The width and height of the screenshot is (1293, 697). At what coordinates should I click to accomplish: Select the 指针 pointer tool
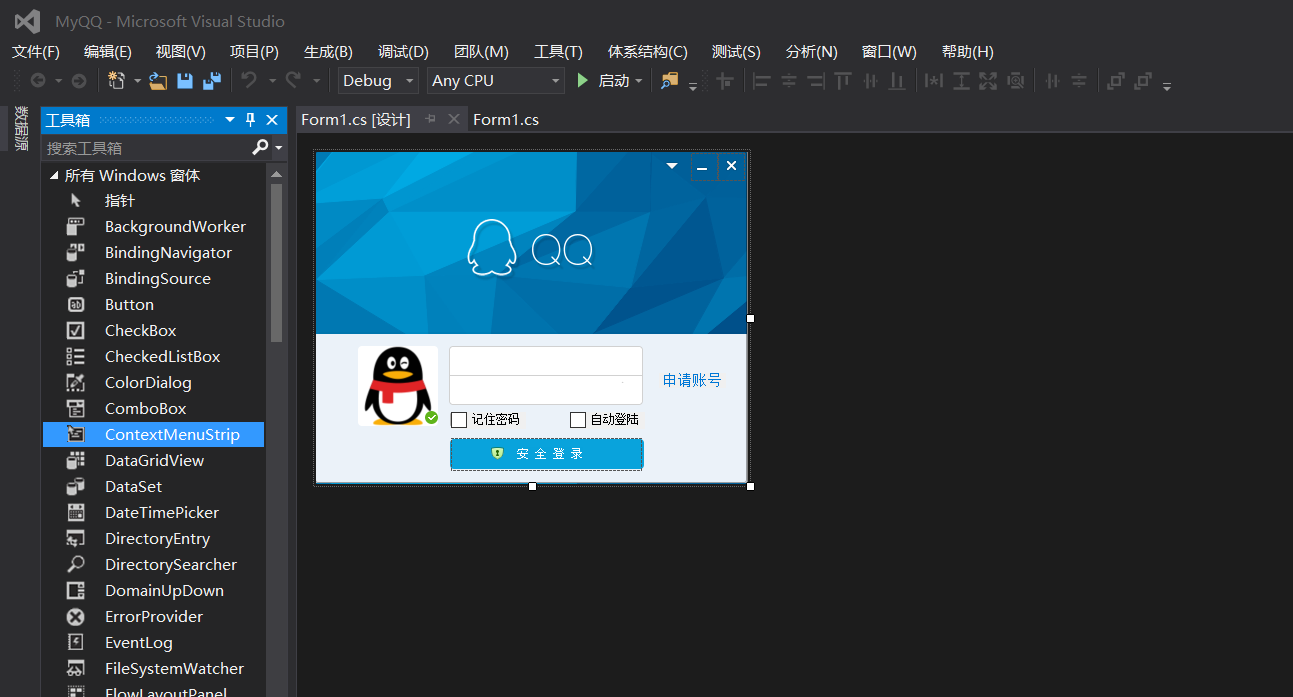click(x=153, y=201)
